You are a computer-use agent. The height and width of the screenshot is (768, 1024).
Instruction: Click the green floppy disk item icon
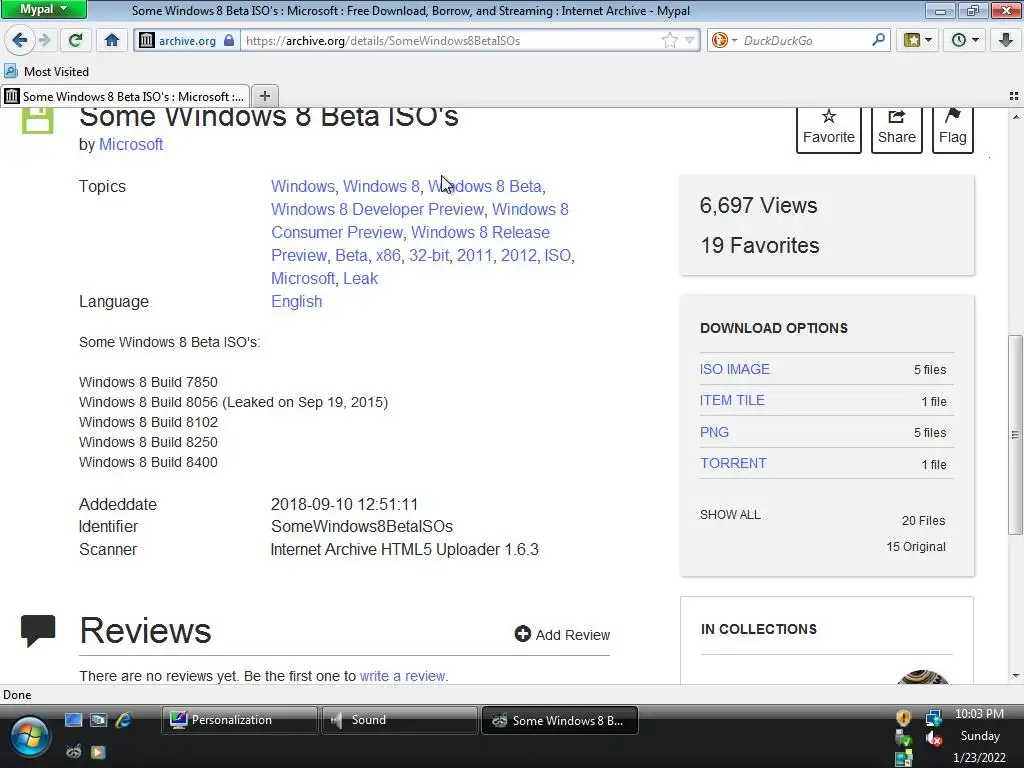pos(37,121)
